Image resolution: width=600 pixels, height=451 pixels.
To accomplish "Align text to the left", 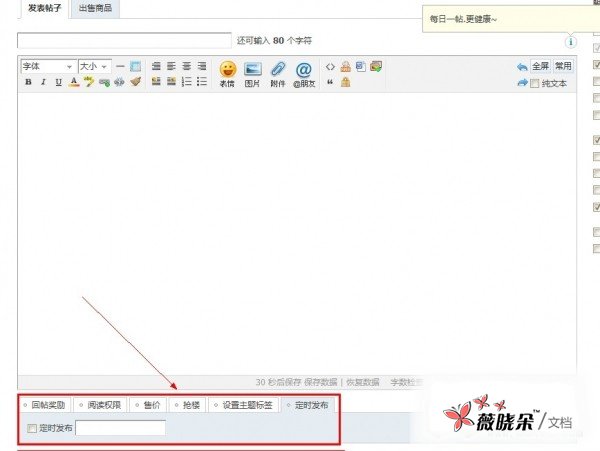I will coord(171,66).
